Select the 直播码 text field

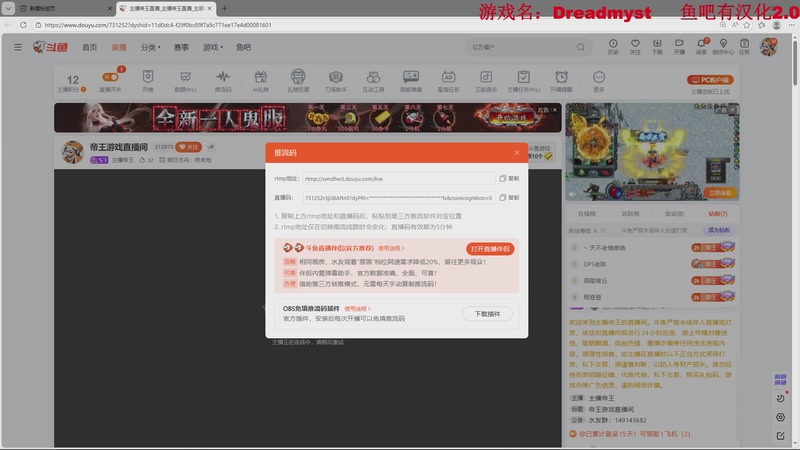[x=399, y=197]
